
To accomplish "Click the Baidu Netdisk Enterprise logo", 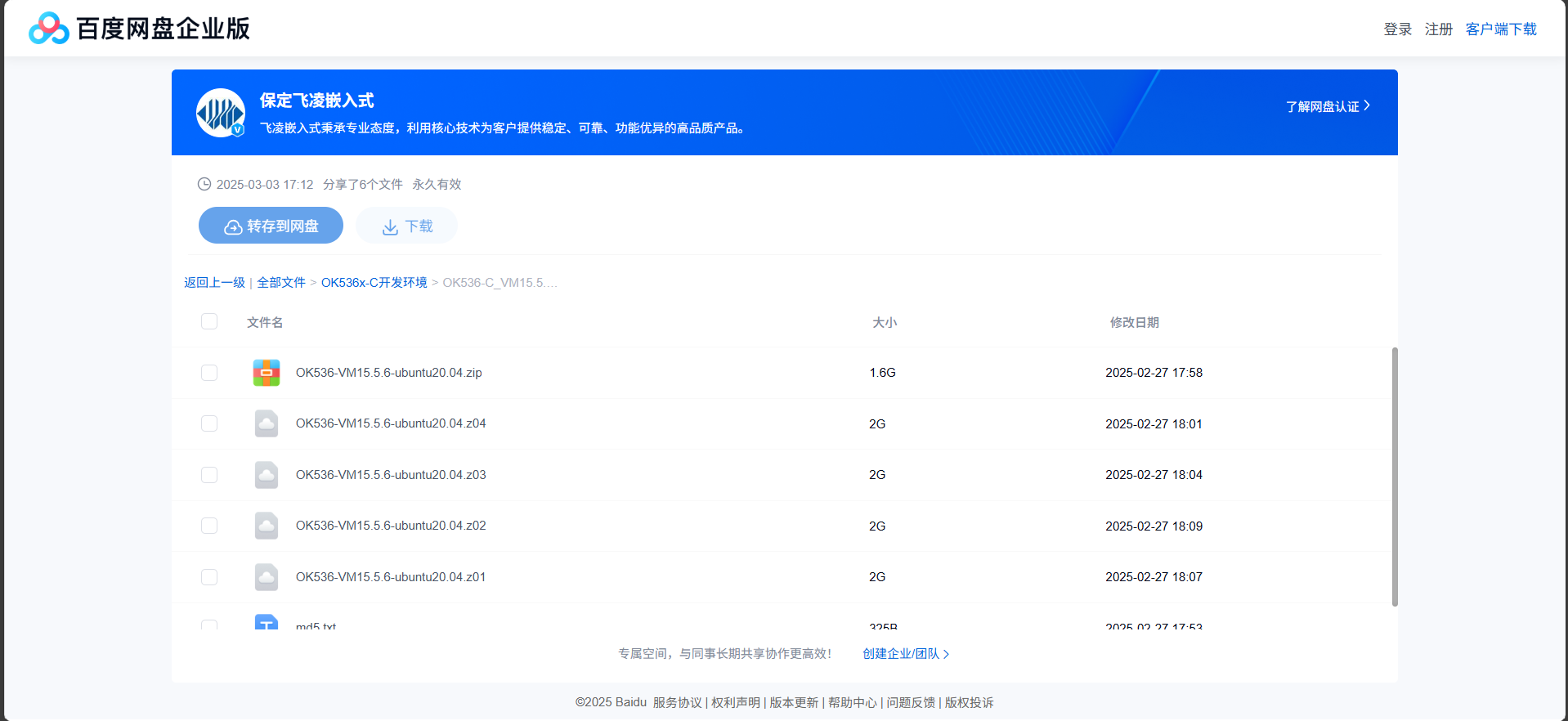I will point(139,29).
